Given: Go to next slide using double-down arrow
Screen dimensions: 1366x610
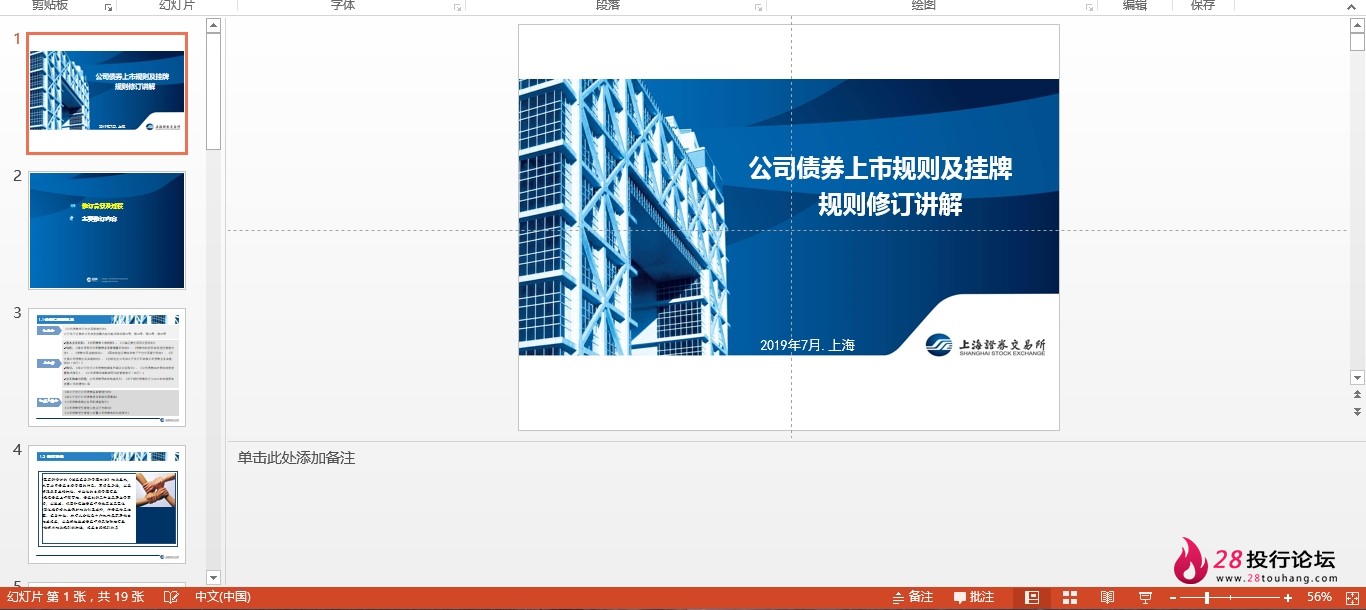Looking at the screenshot, I should click(1357, 411).
